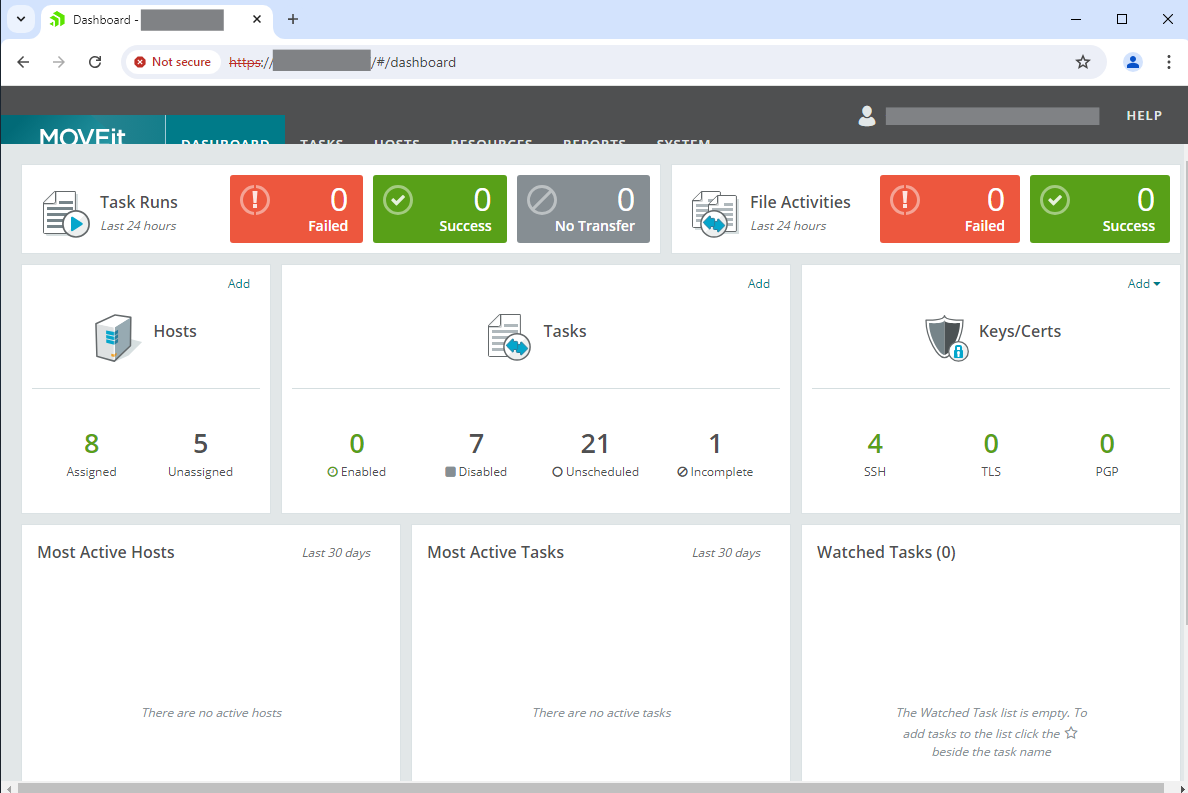Open the TASKS navigation tab
The height and width of the screenshot is (793, 1188).
[321, 141]
